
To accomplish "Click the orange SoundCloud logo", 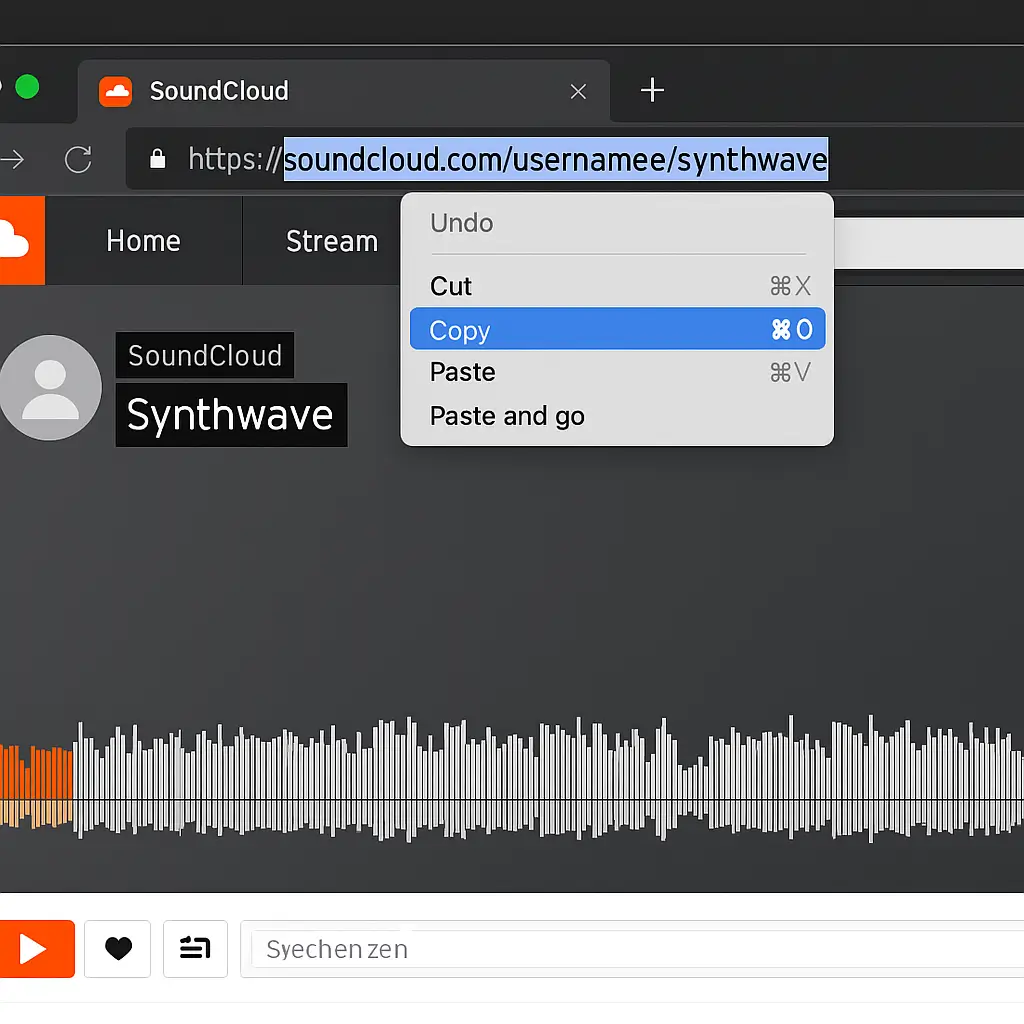I will tap(22, 240).
